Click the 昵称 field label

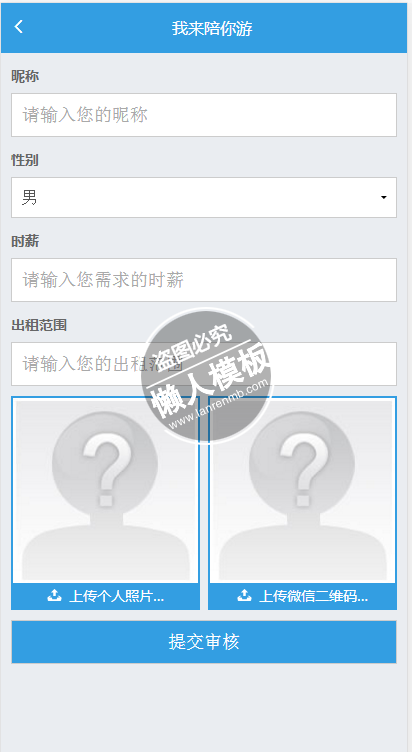point(25,76)
